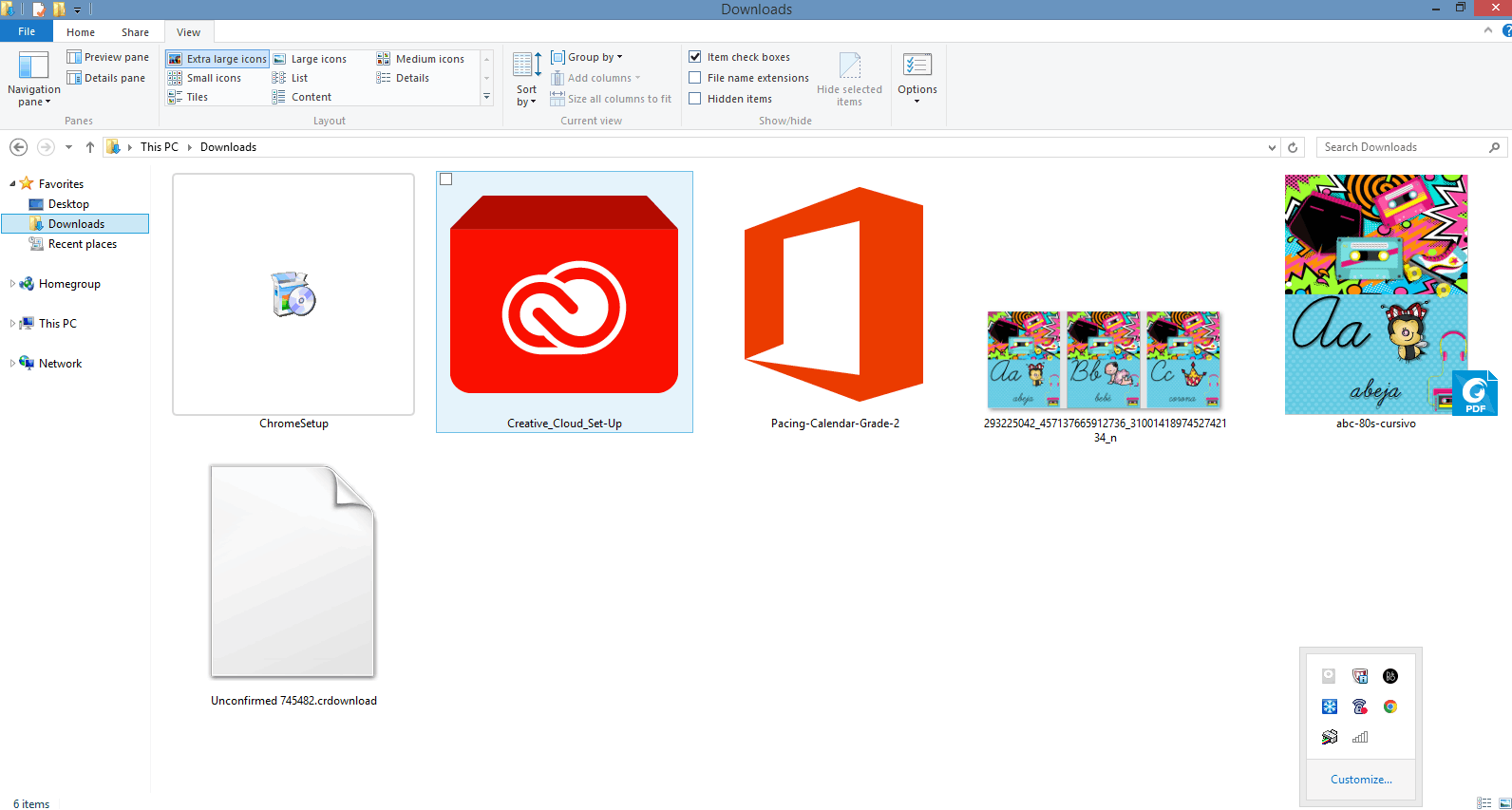Image resolution: width=1512 pixels, height=810 pixels.
Task: Select the abc-80s-cursivo PDF thumbnail
Action: [x=1376, y=294]
